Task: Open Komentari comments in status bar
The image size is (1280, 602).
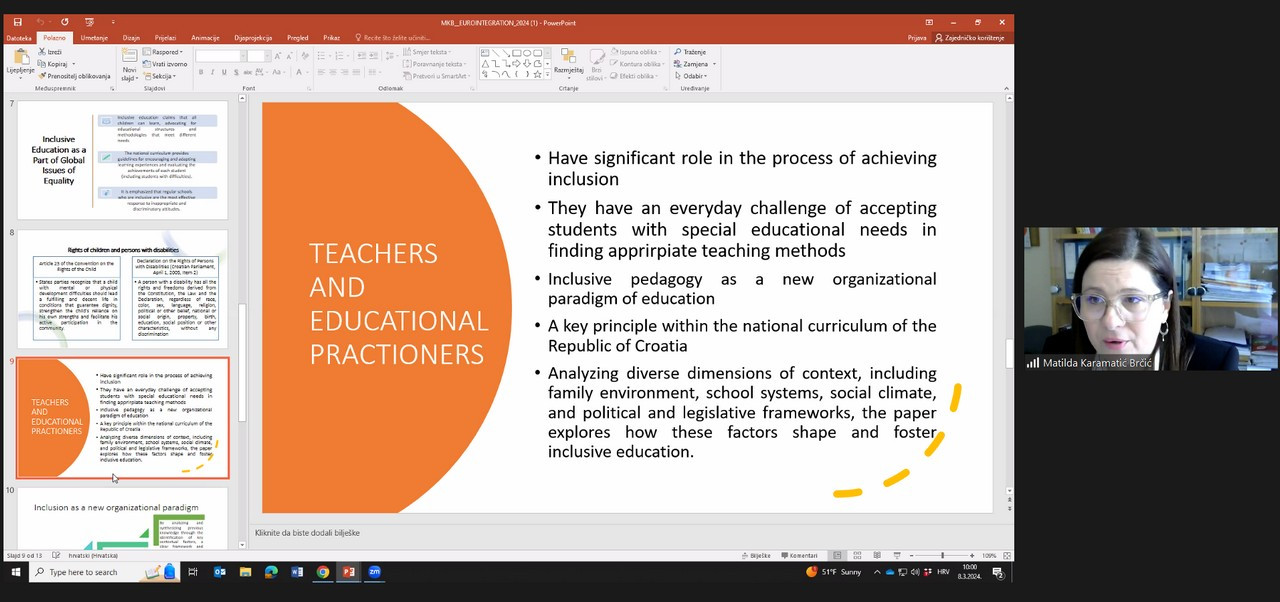Action: coord(799,555)
